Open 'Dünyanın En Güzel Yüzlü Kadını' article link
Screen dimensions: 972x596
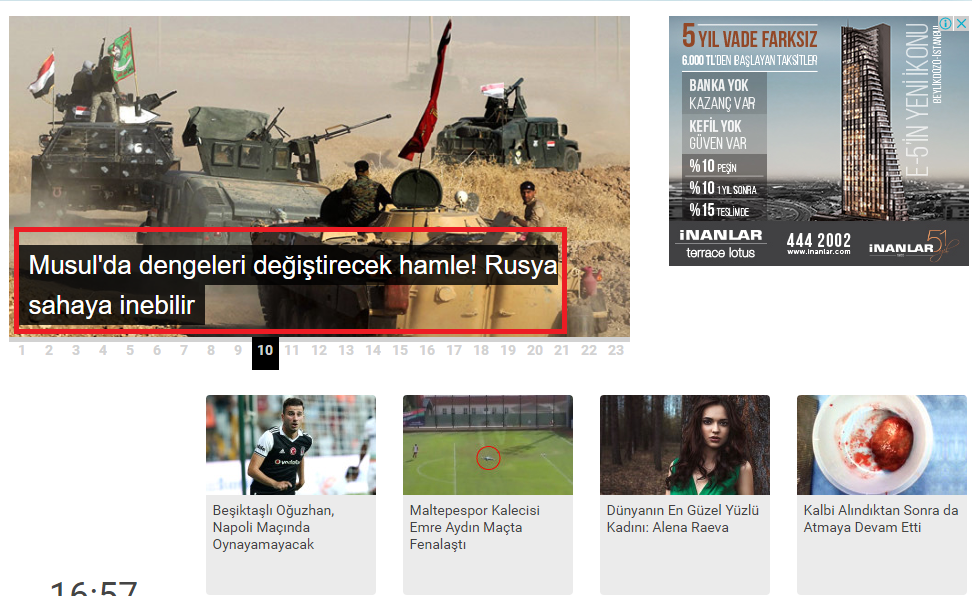click(x=683, y=519)
